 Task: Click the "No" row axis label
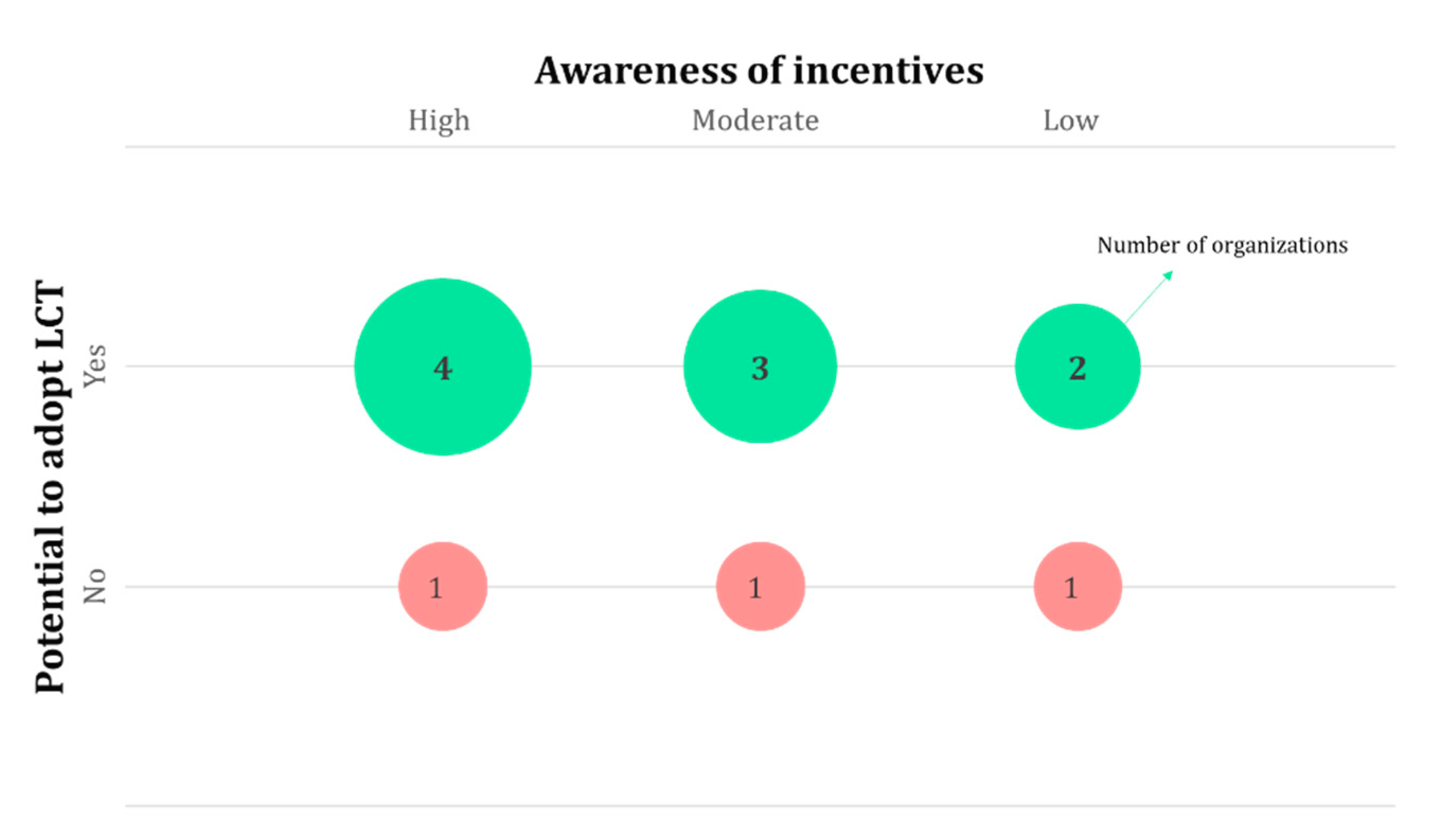(x=95, y=586)
